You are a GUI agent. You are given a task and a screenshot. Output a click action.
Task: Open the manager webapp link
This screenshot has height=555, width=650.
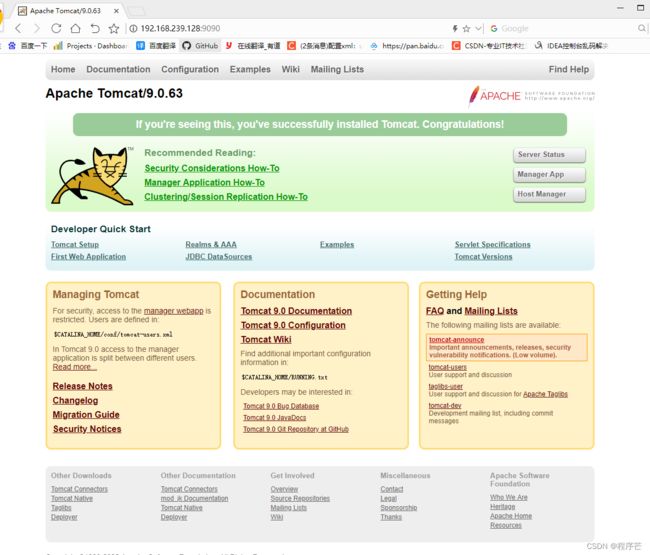173,311
